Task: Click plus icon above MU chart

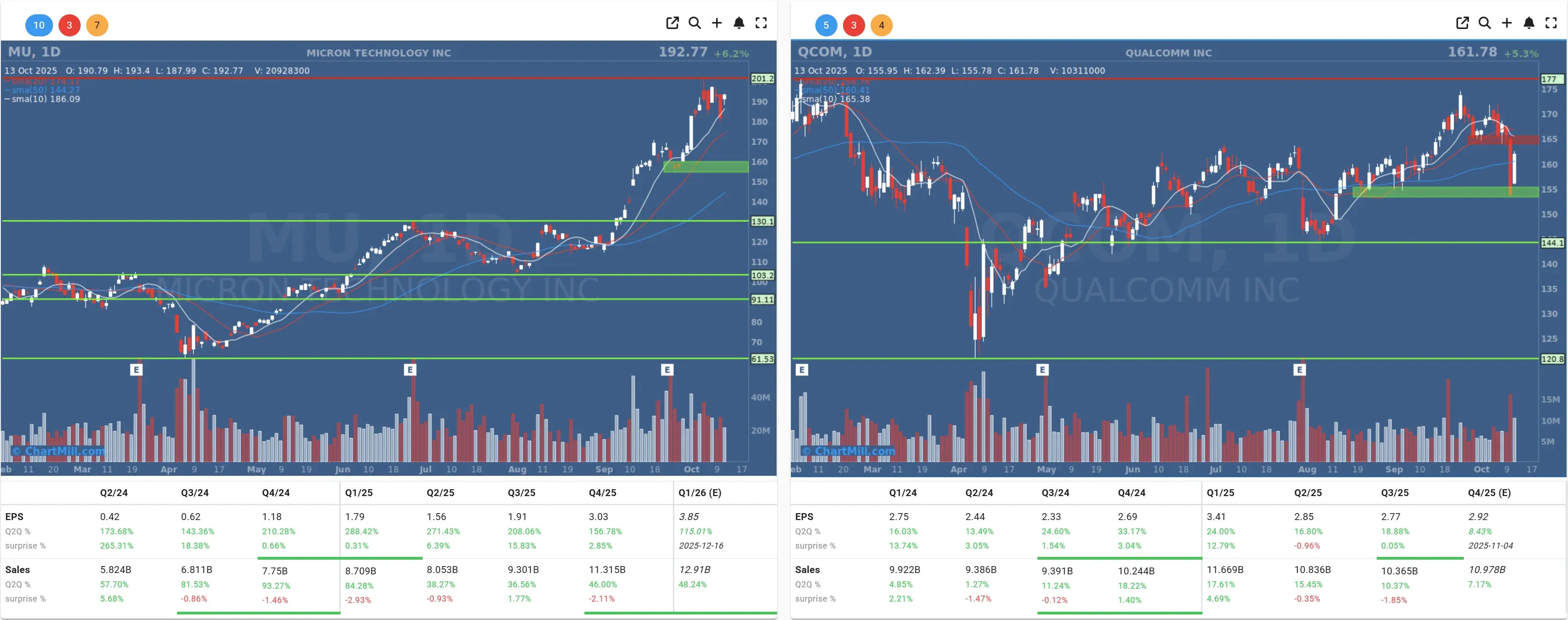Action: [716, 23]
